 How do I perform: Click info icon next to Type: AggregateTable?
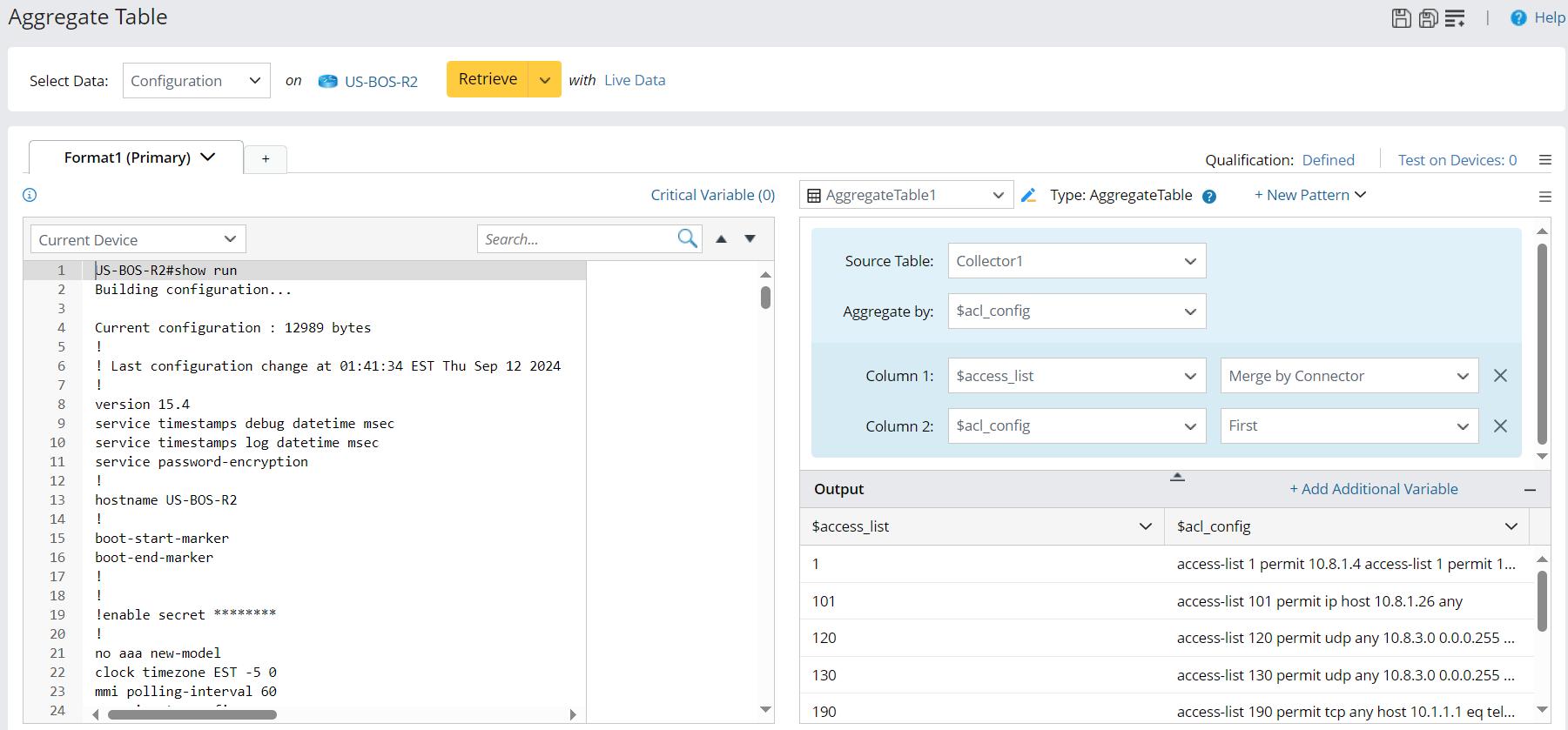tap(1209, 197)
